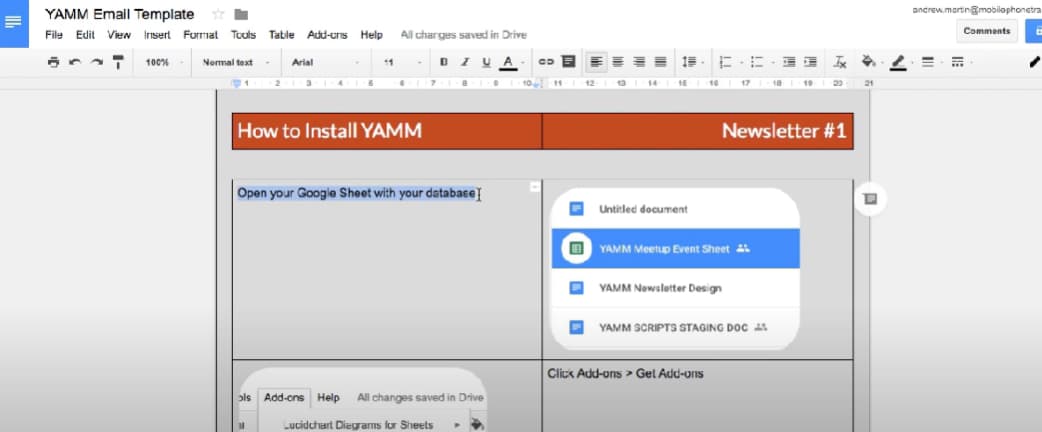Star the YAMM Email Template document

(x=218, y=14)
